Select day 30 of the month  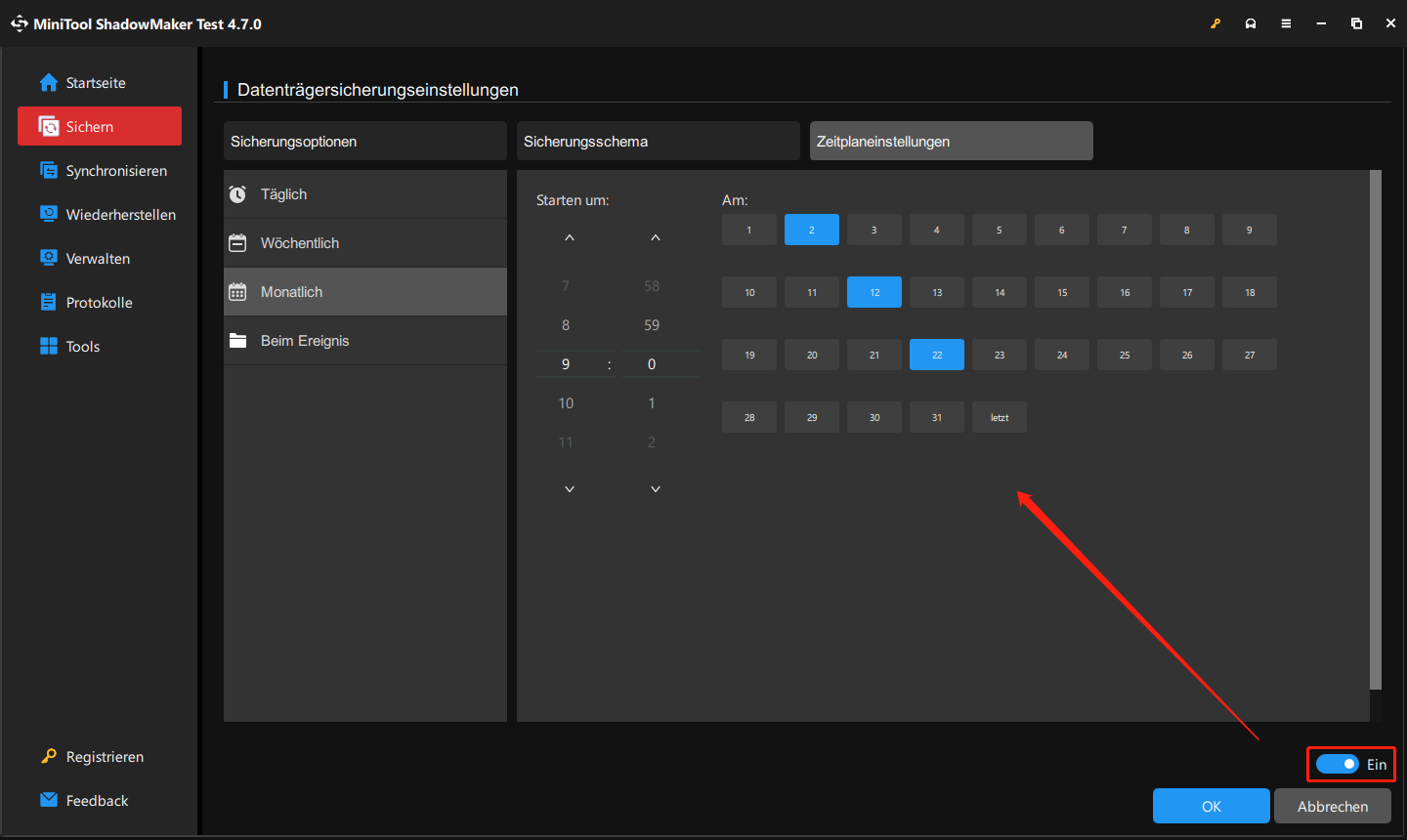click(874, 417)
